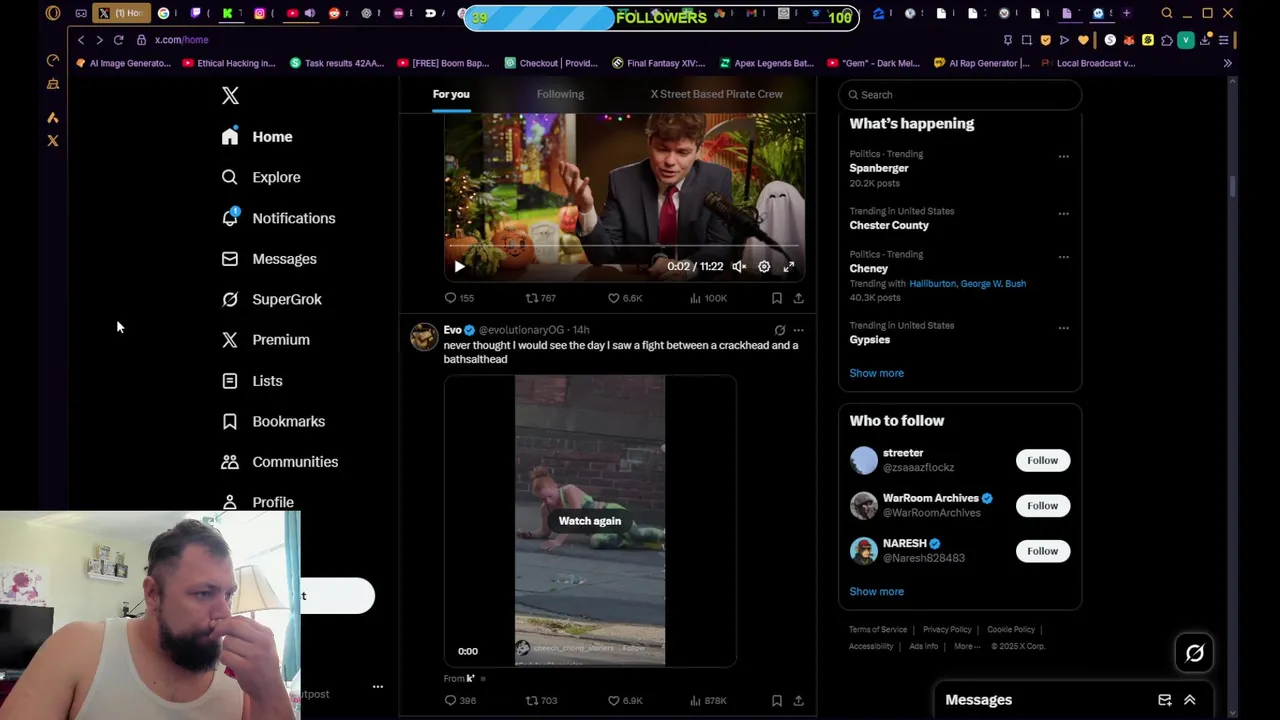Expand the bookmarks bar overflow chevron

pyautogui.click(x=1227, y=63)
